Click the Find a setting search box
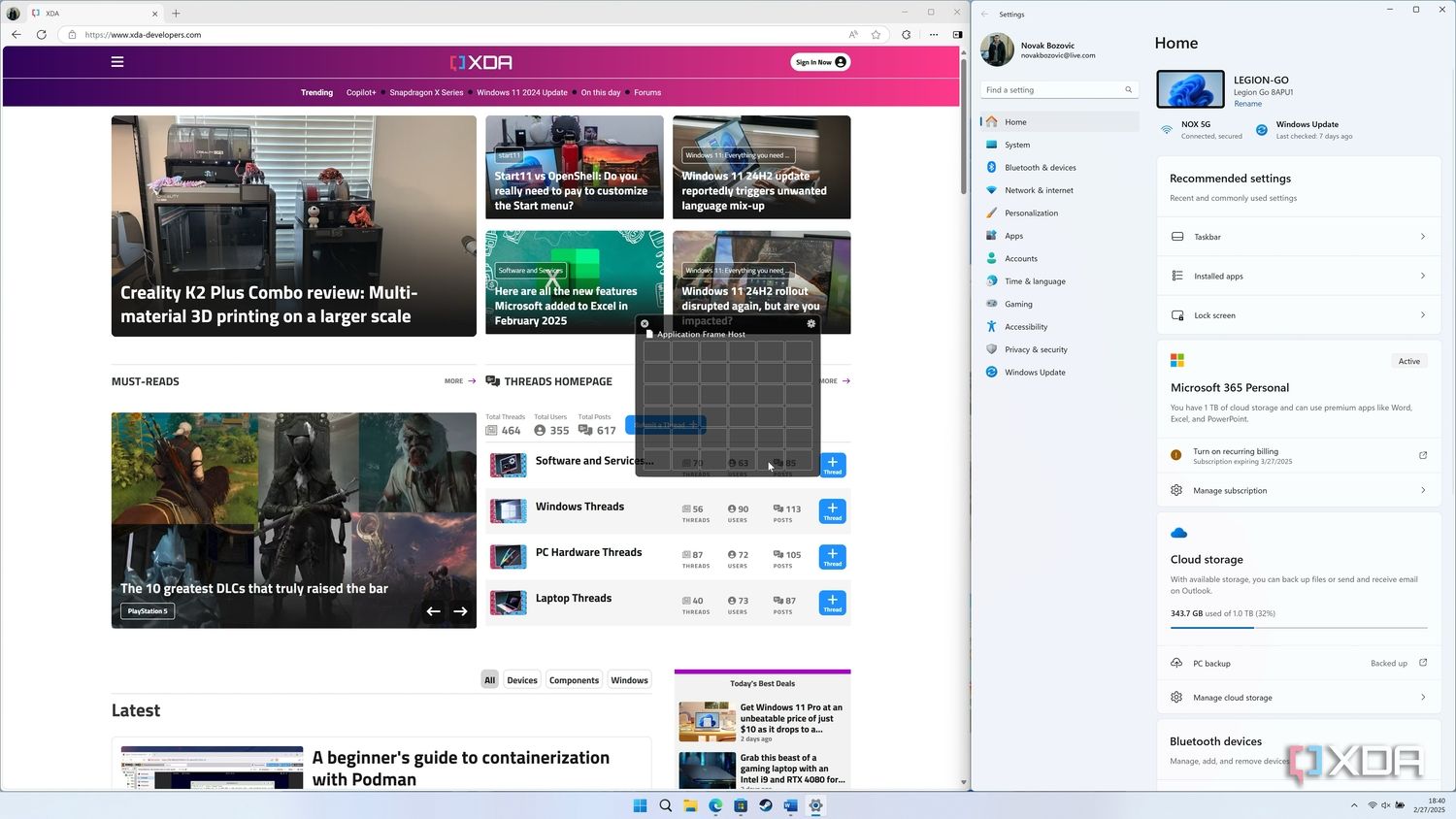 [x=1059, y=90]
